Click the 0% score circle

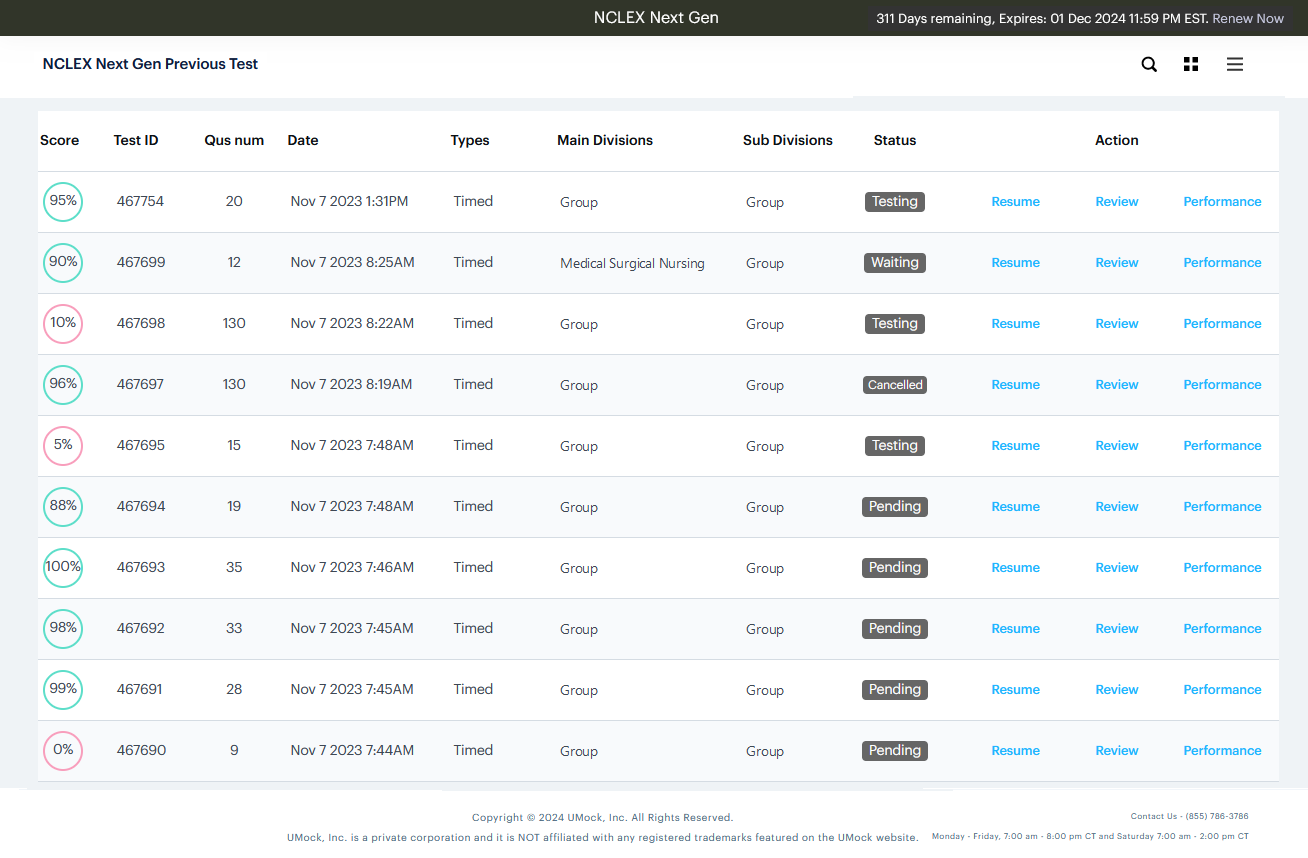(63, 750)
